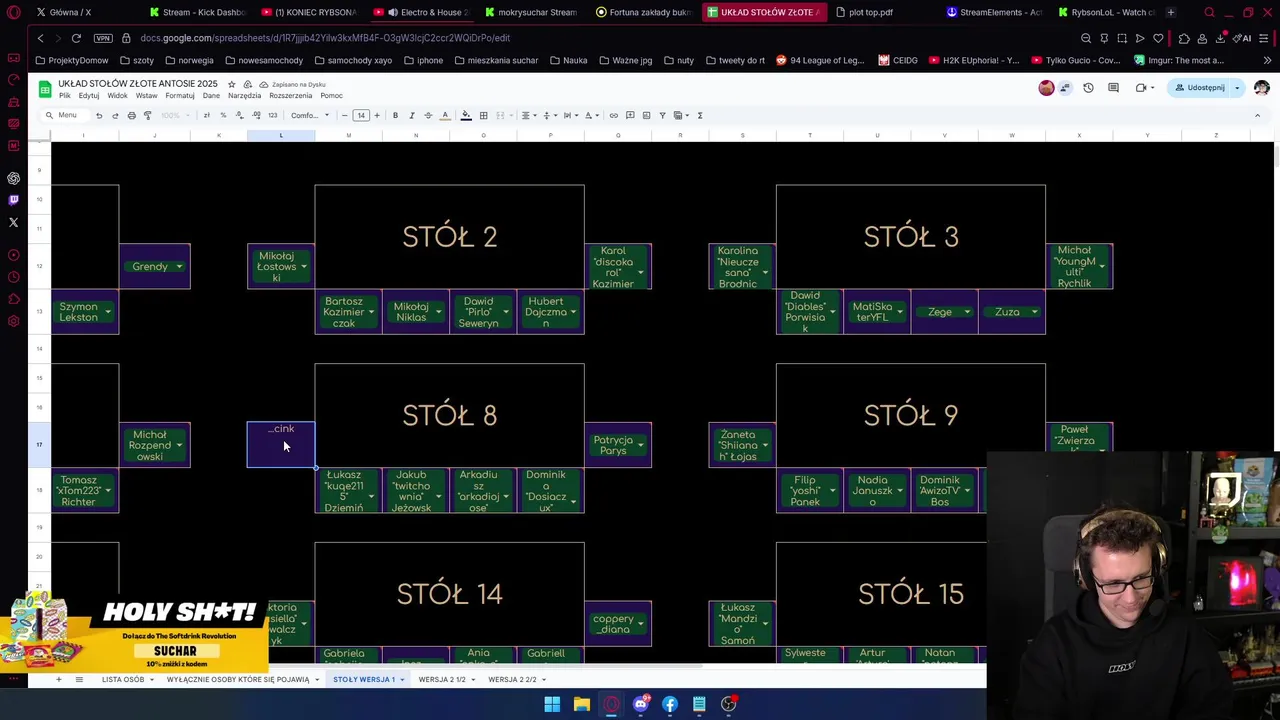Open the text color picker
Viewport: 1280px width, 720px height.
click(445, 115)
